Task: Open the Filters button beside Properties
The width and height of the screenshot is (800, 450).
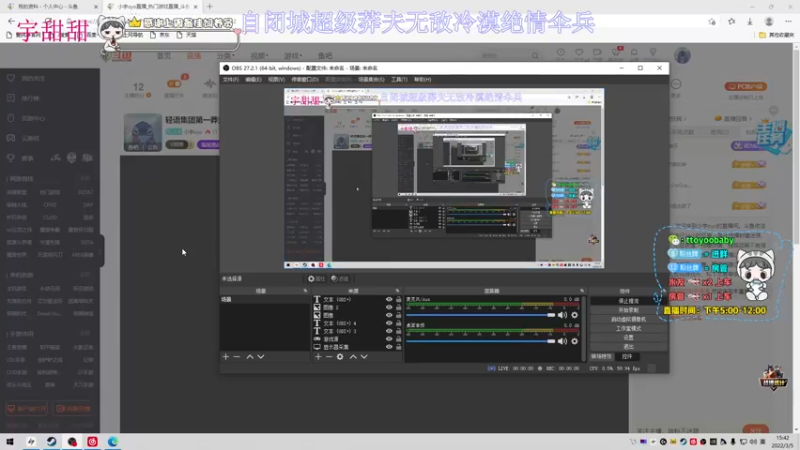Action: 340,279
